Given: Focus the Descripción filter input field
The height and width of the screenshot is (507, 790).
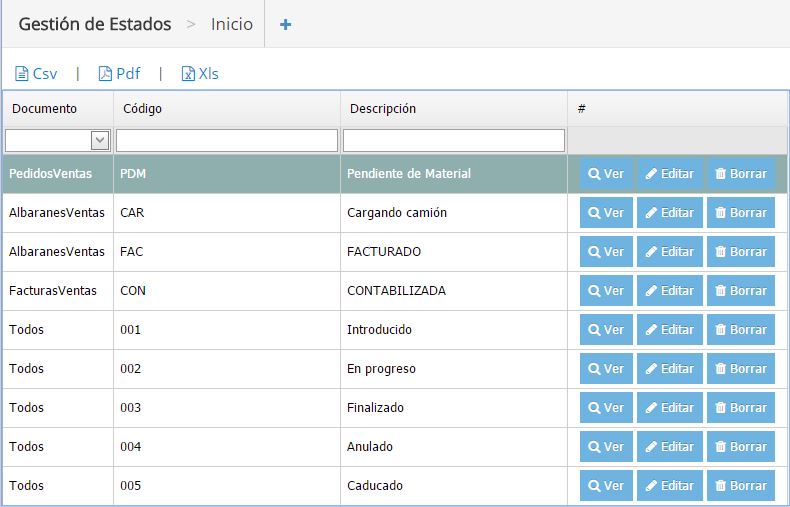Looking at the screenshot, I should [453, 141].
